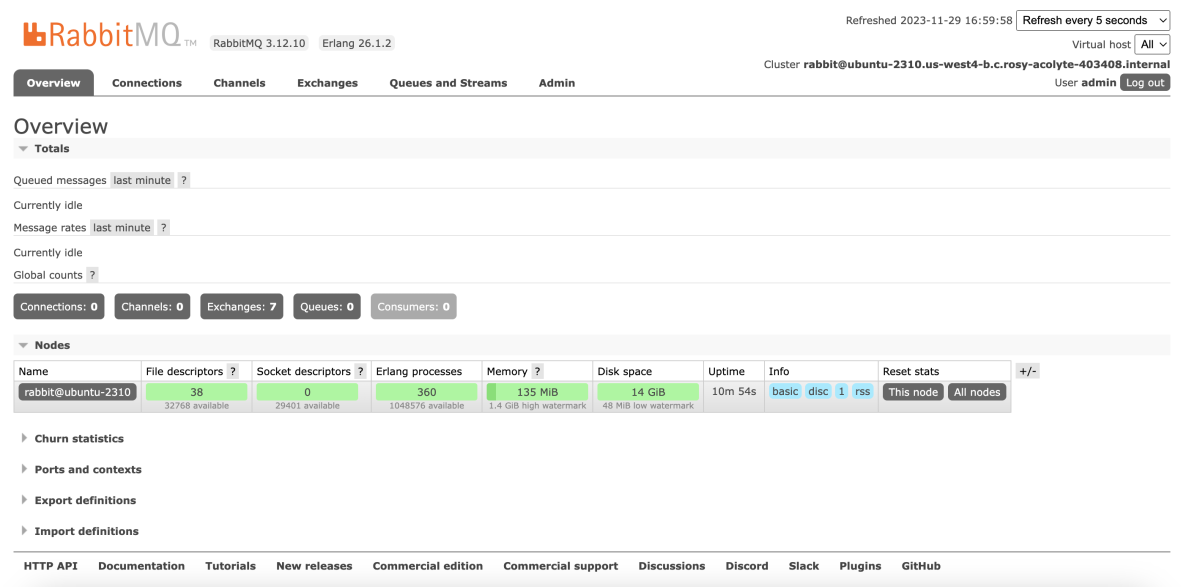Click the Log out button
This screenshot has height=587, width=1200.
point(1145,83)
